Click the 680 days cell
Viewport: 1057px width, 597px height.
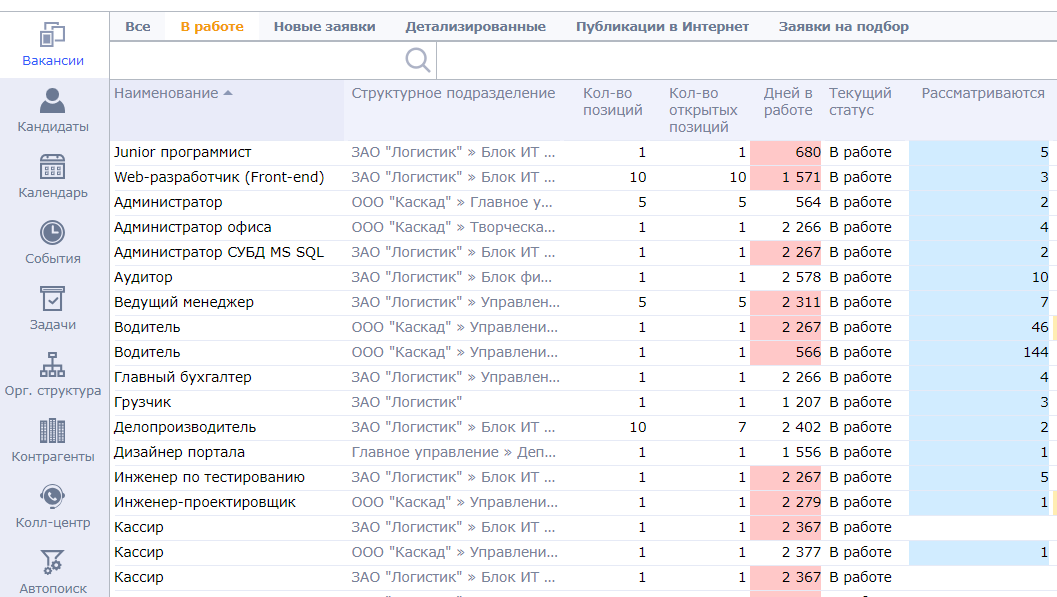pos(785,152)
